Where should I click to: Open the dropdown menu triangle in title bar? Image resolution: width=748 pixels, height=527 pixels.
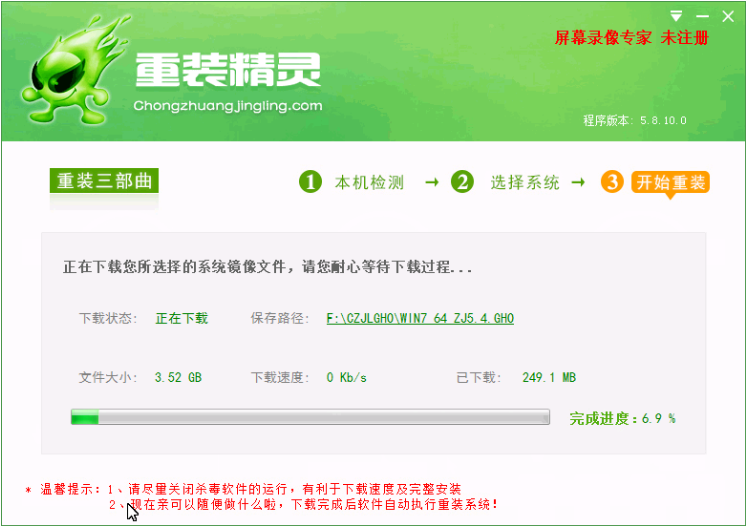(676, 16)
